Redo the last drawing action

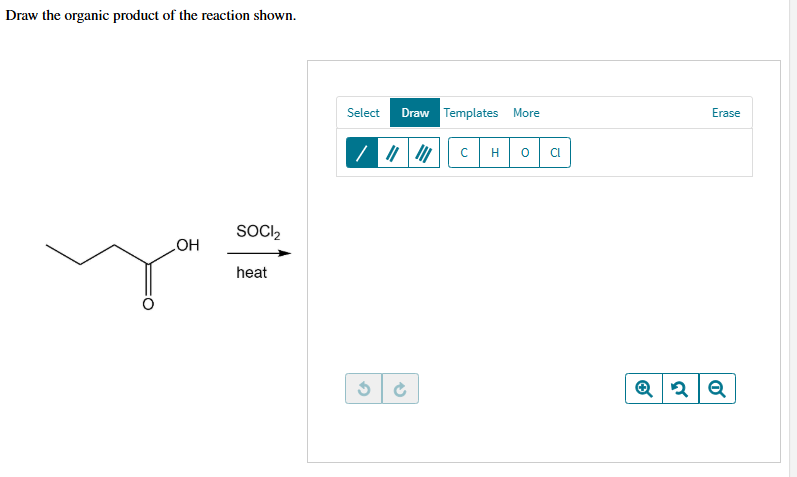click(x=400, y=389)
